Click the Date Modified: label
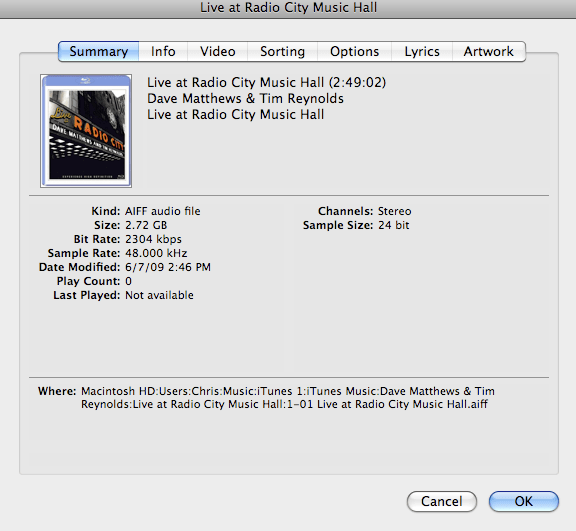The width and height of the screenshot is (576, 531). click(79, 267)
